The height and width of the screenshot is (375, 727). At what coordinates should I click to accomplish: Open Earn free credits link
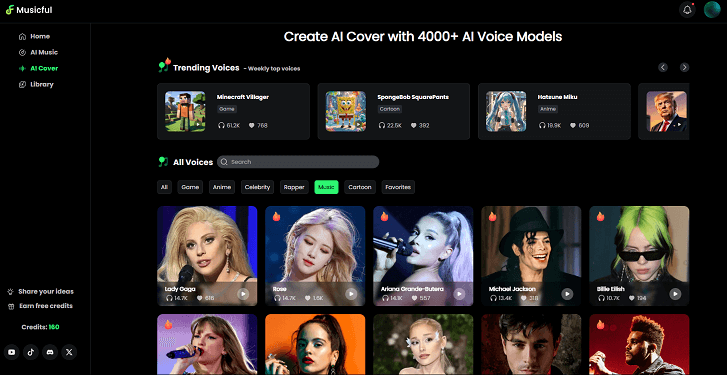[40, 306]
